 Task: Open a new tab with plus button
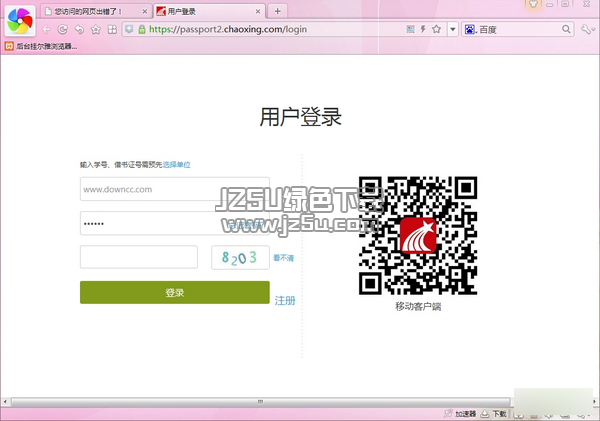pyautogui.click(x=277, y=11)
